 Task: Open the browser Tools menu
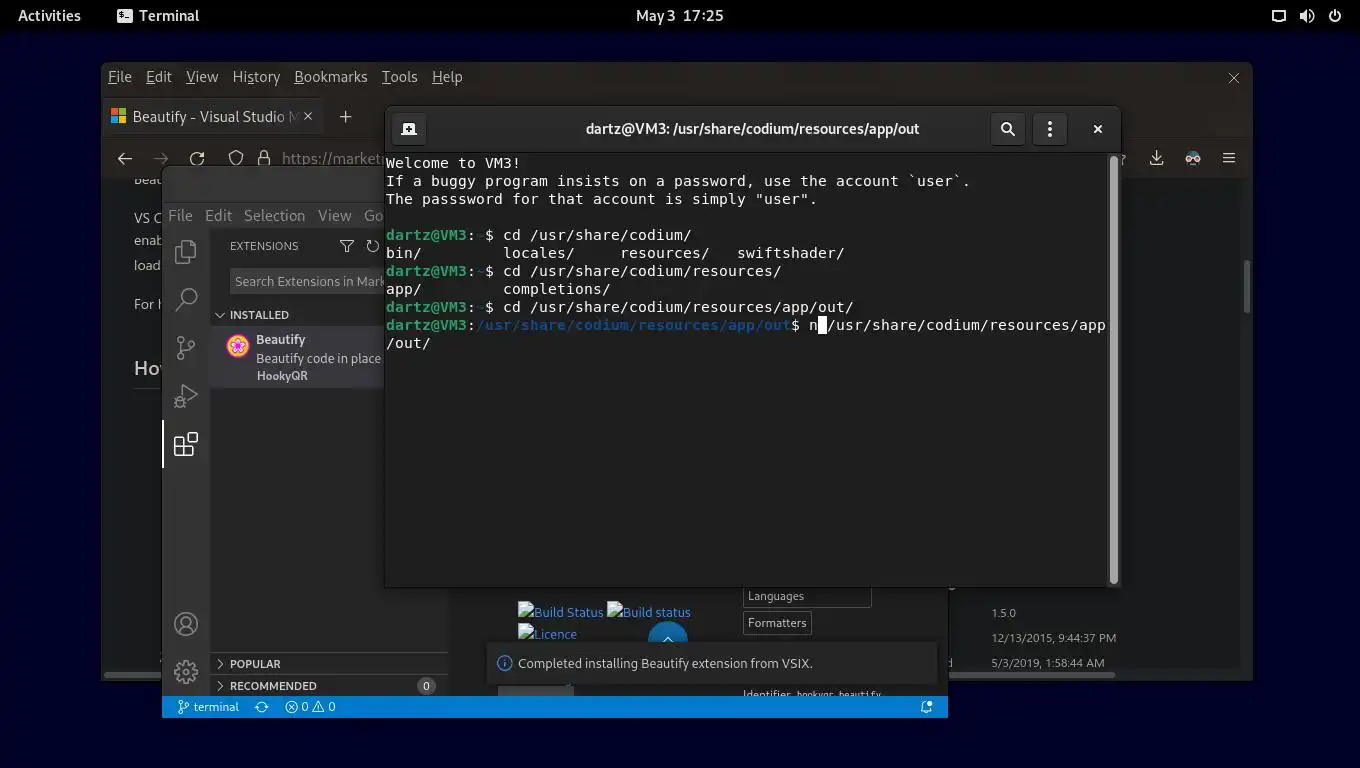pos(399,77)
